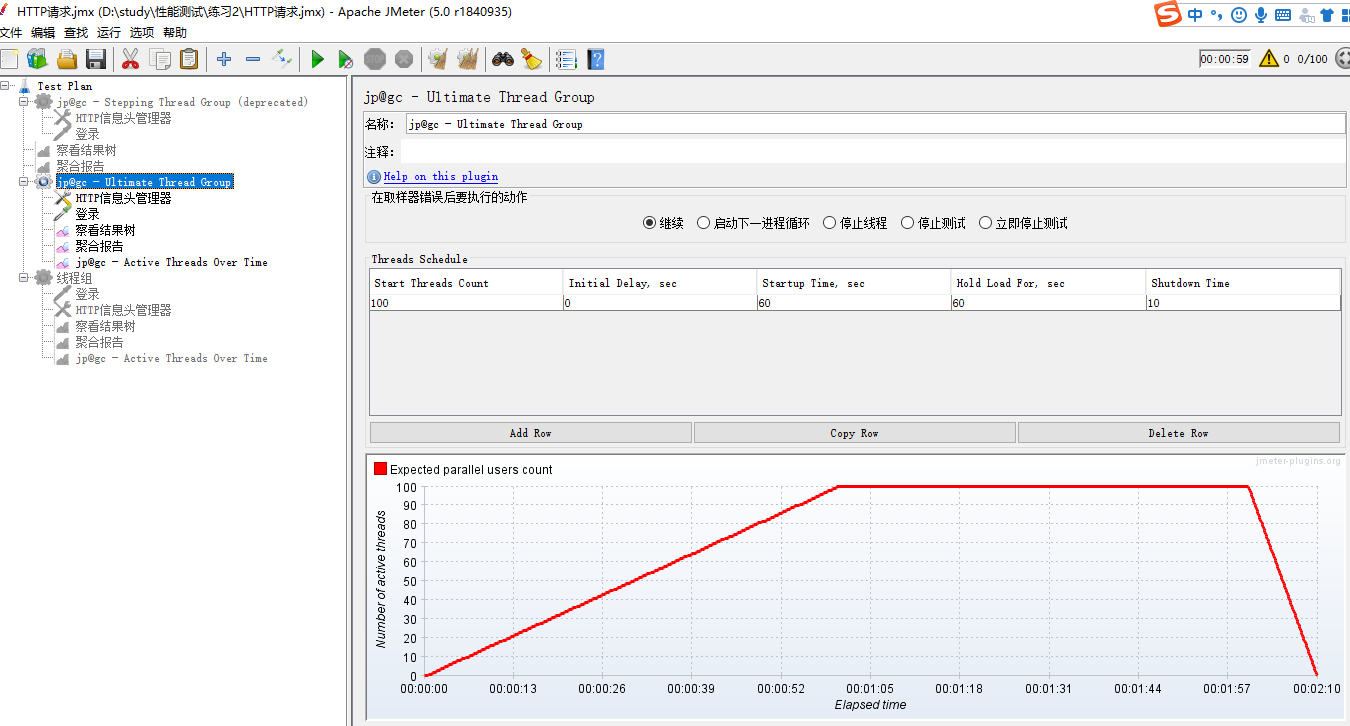Click the New test plan toolbar icon

9,59
